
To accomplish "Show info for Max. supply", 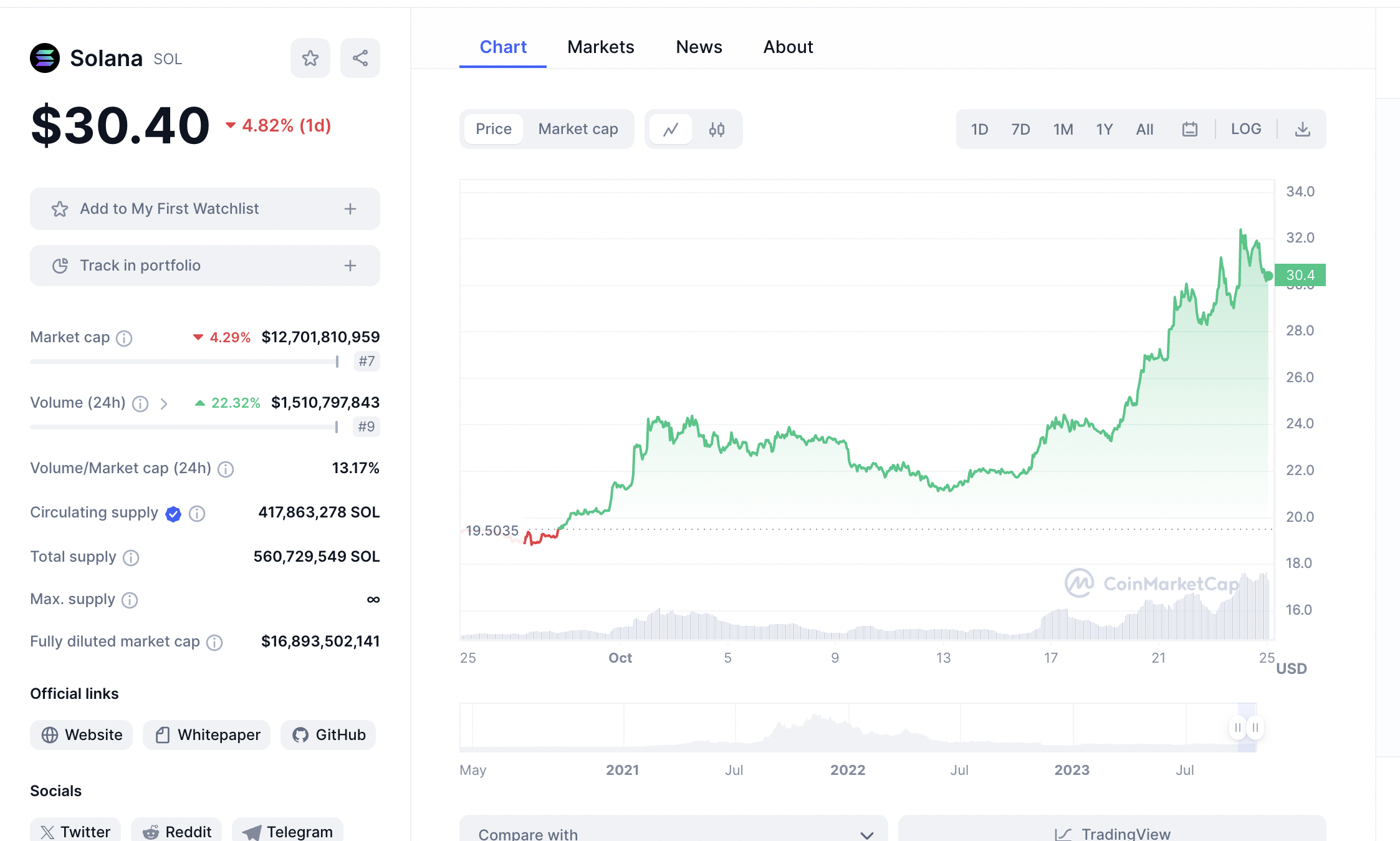I will [x=130, y=600].
